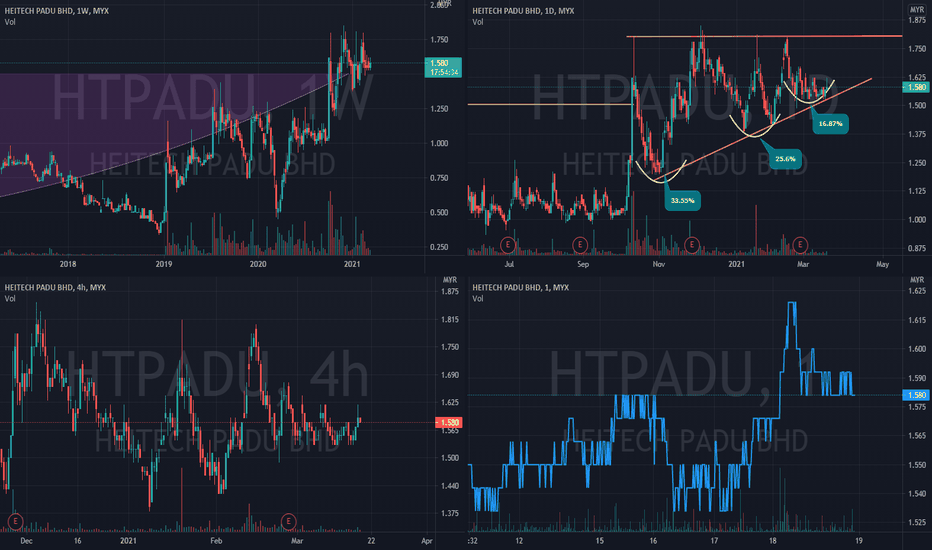Image resolution: width=932 pixels, height=550 pixels.
Task: Click the 1.375 value on the 4h price axis
Action: click(449, 513)
